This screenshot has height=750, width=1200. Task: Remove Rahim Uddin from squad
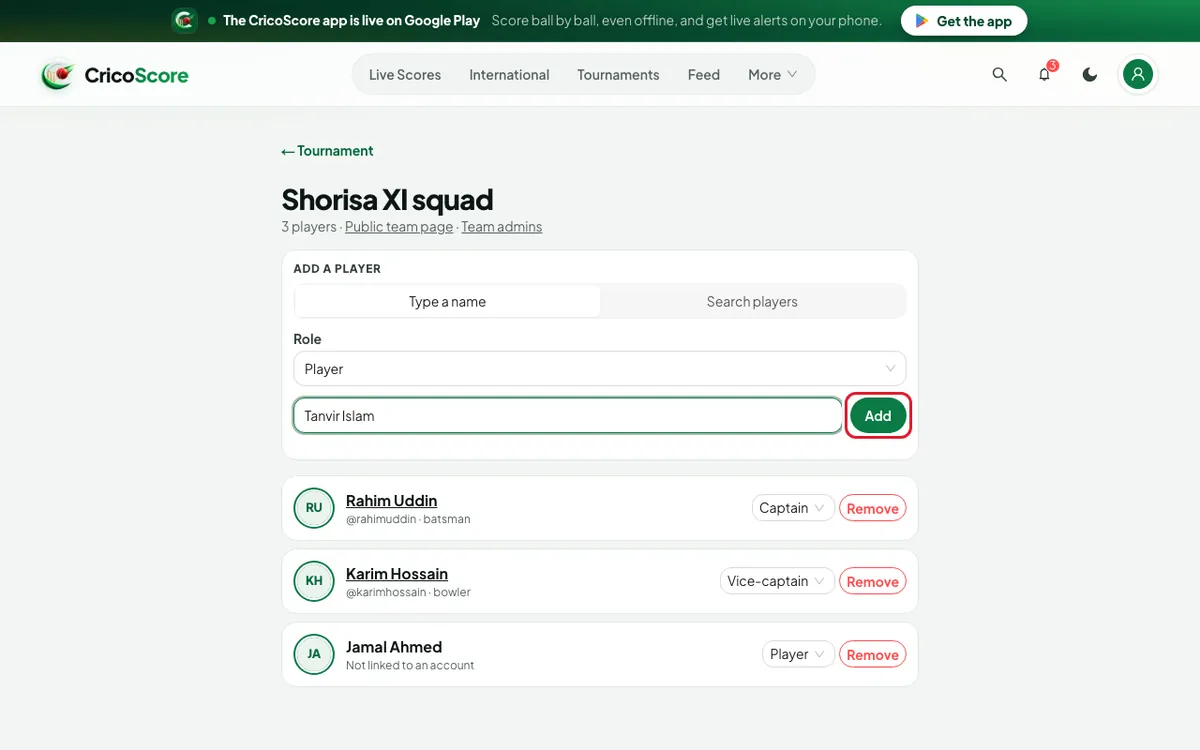[873, 508]
